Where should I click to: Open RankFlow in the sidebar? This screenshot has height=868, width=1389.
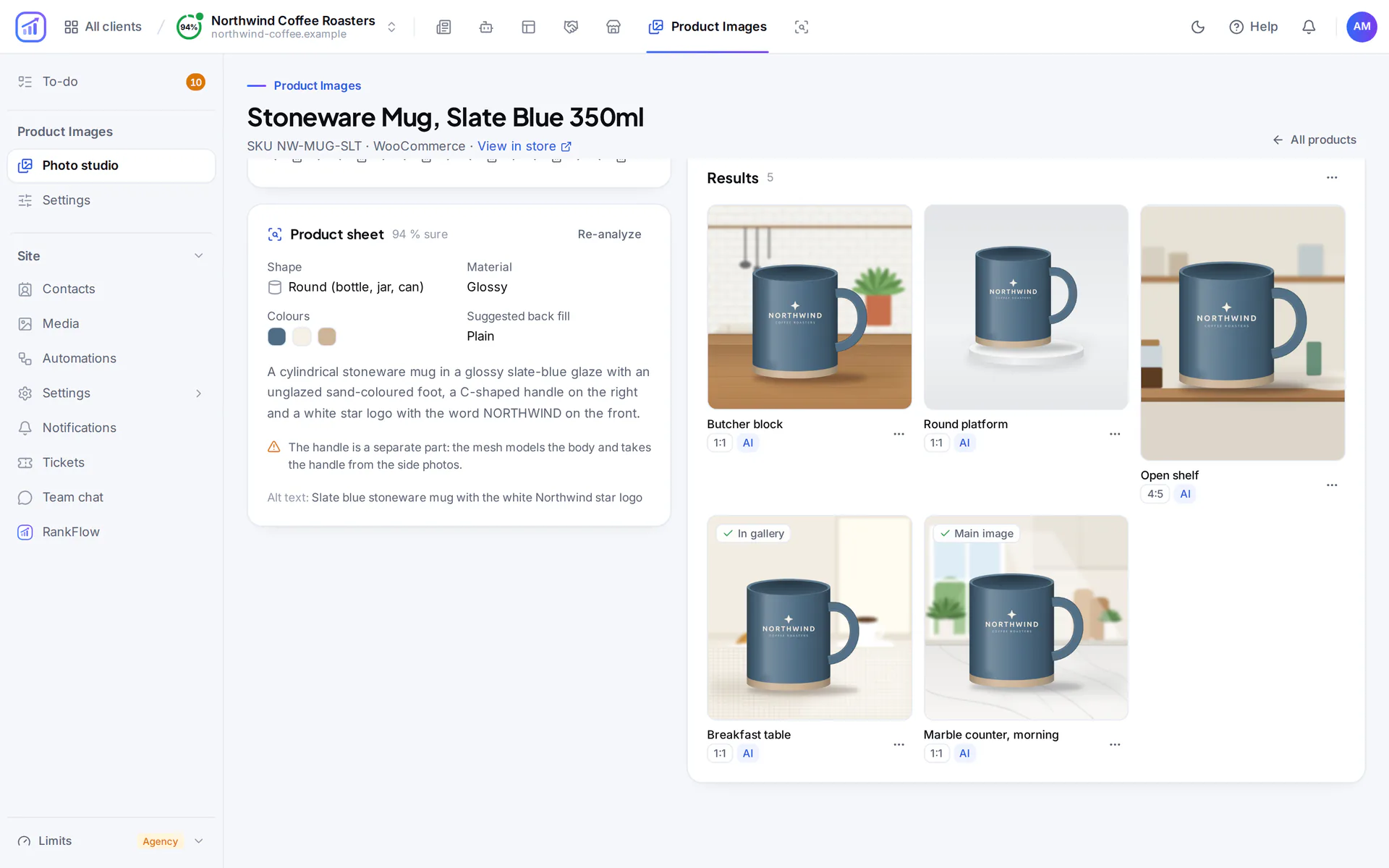coord(111,532)
